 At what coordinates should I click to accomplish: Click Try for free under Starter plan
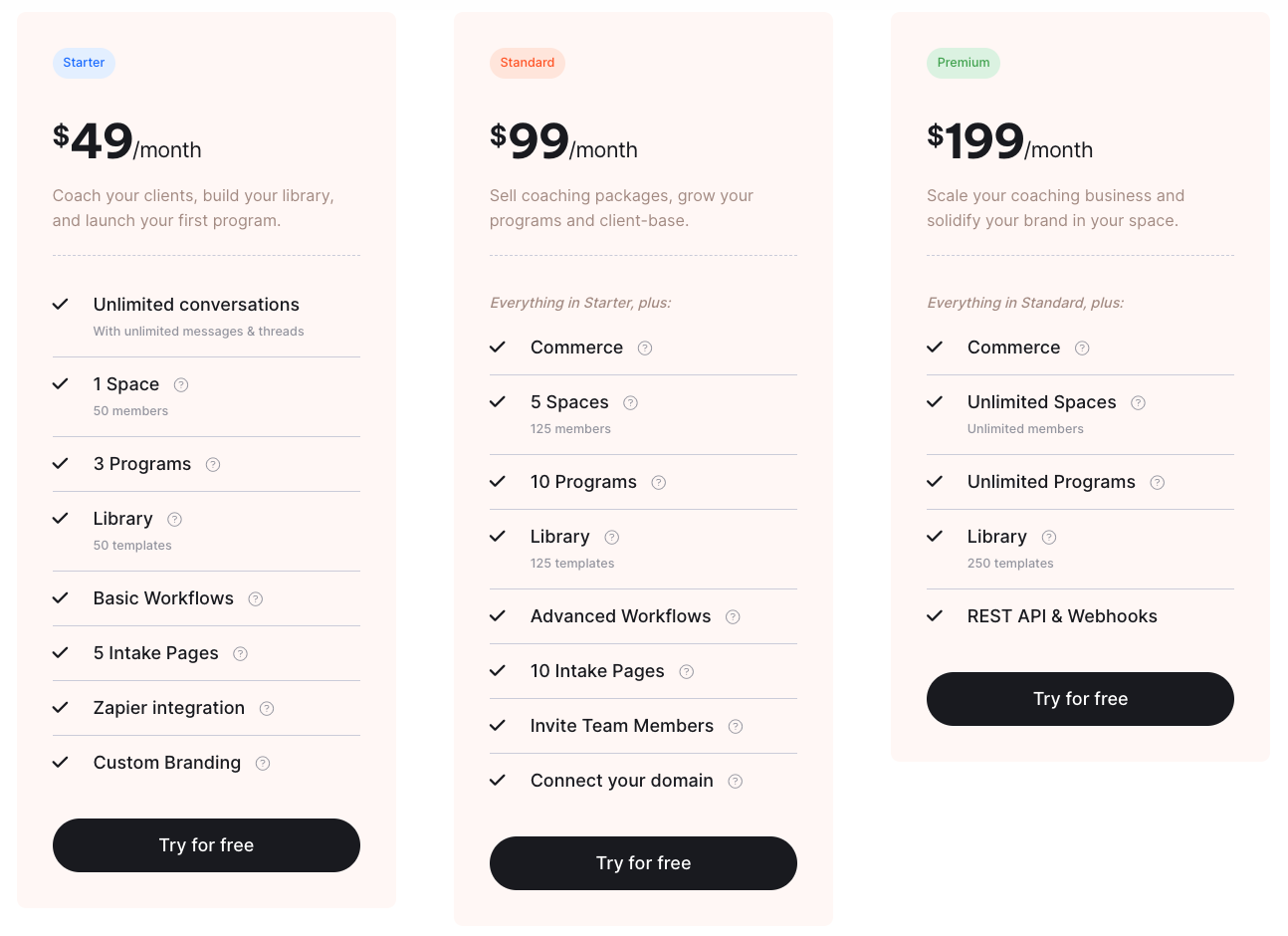[x=206, y=845]
